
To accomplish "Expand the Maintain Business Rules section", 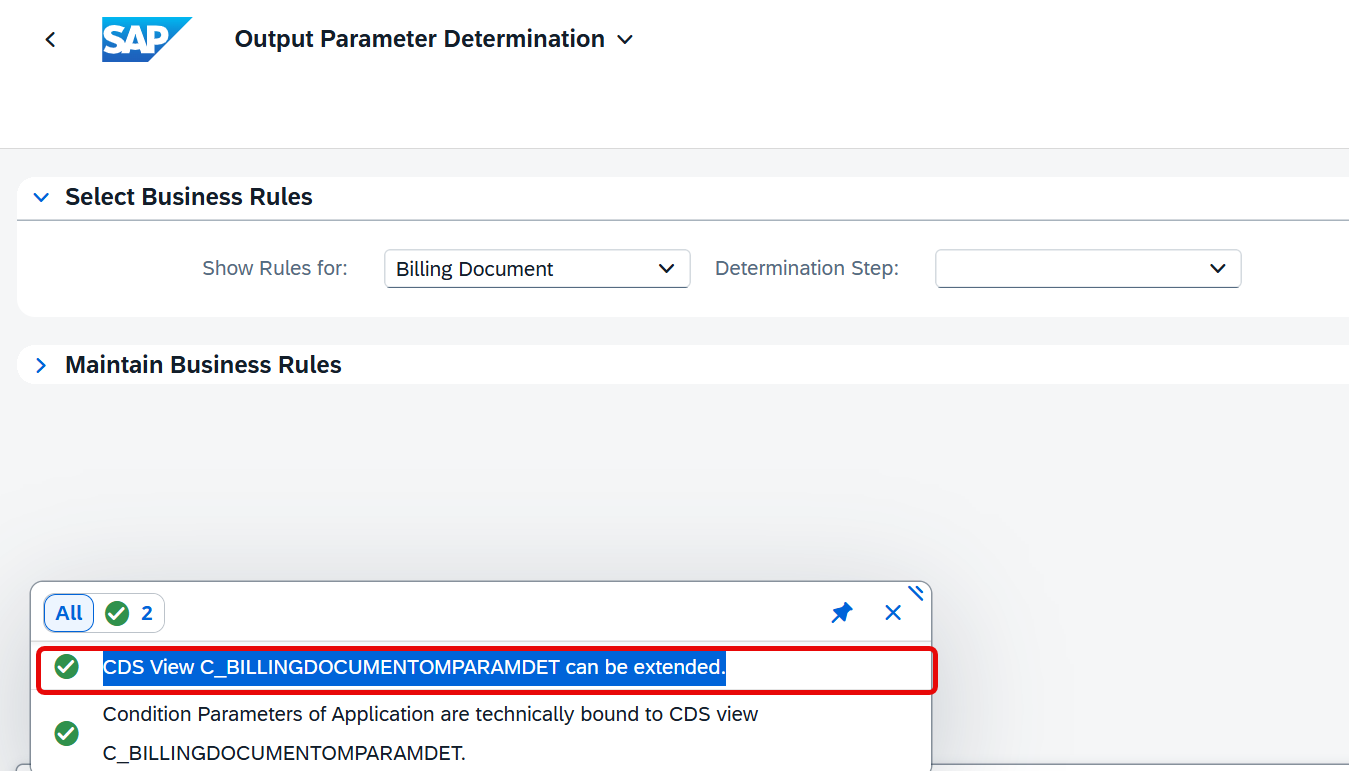I will [x=41, y=365].
